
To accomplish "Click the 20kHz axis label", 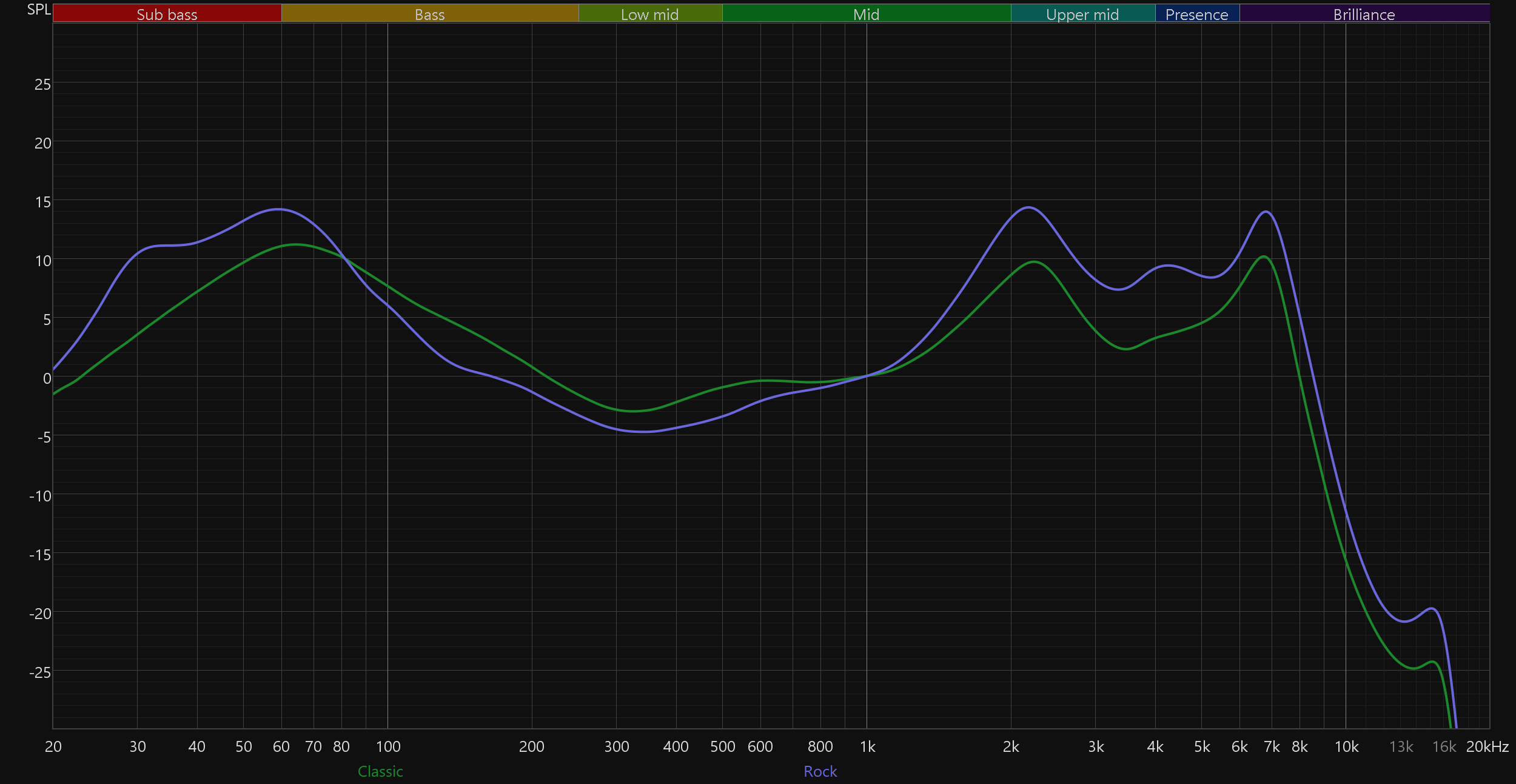I will [x=1487, y=746].
